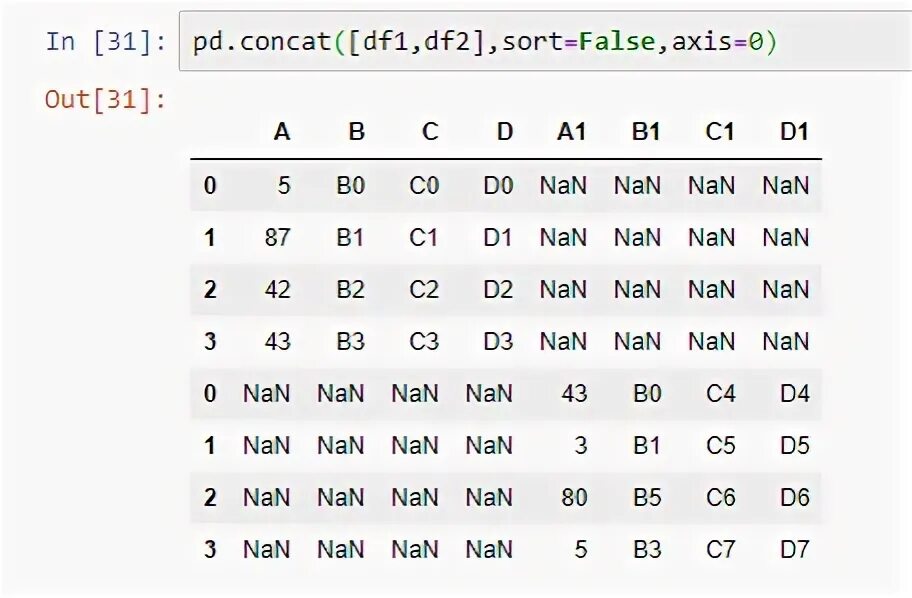This screenshot has width=912, height=598.
Task: Click the In [31] prompt label
Action: 103,42
